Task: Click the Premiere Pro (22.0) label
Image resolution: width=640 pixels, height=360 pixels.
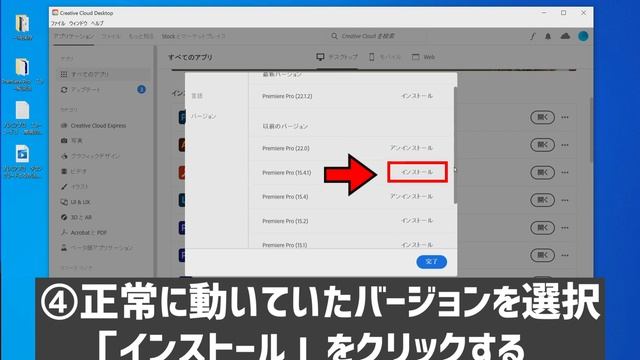Action: click(x=286, y=148)
